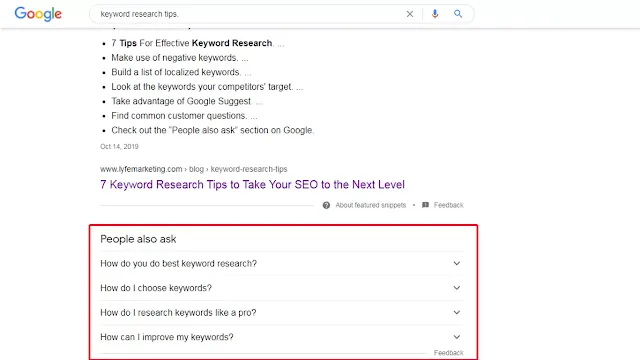Expand How do you do best keyword research
The image size is (640, 360).
457,263
